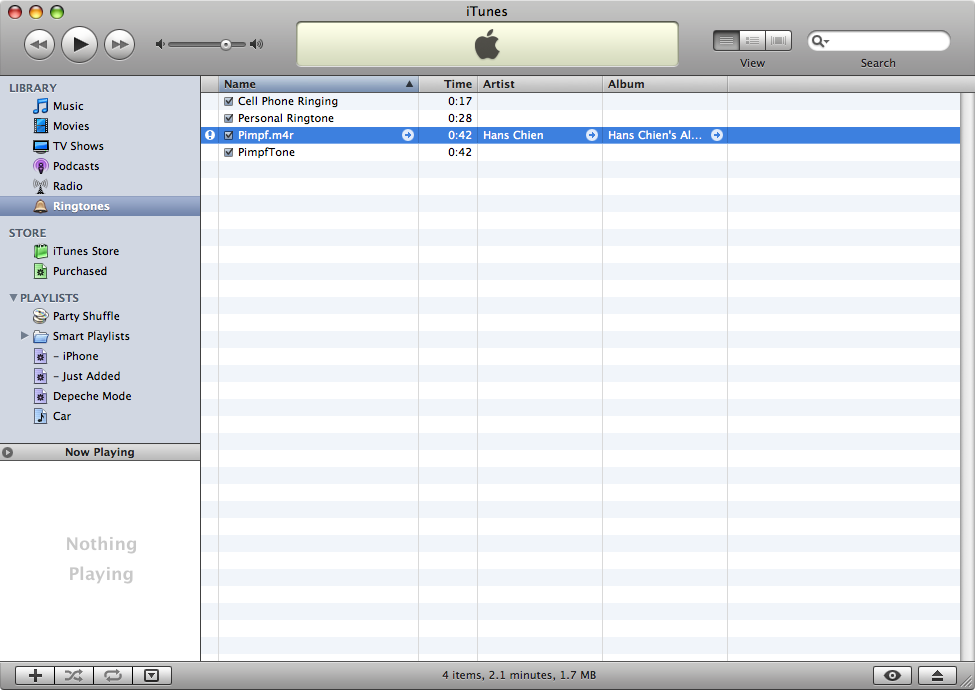975x690 pixels.
Task: Uncheck the Personal Ringtone checkbox
Action: 228,118
